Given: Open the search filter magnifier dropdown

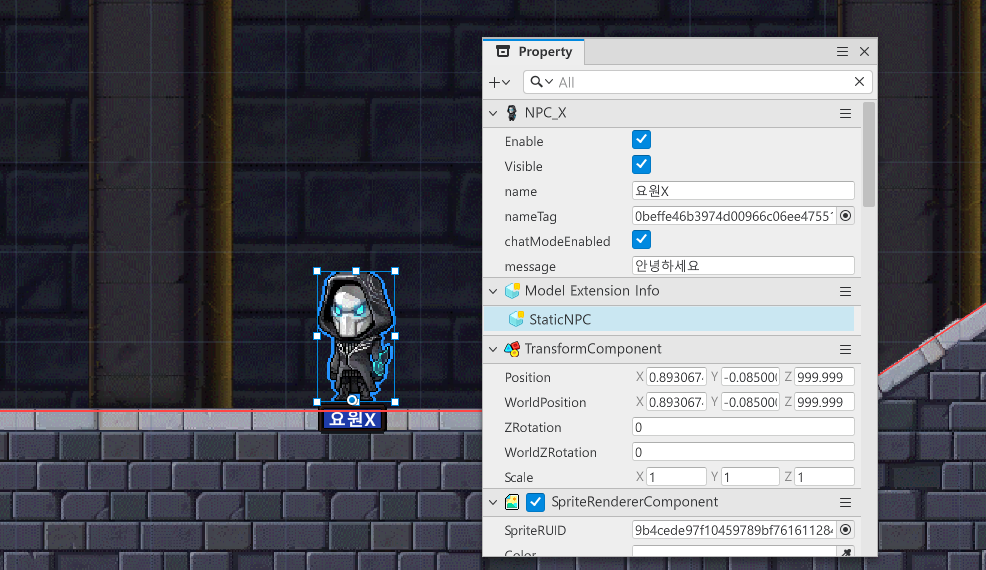Looking at the screenshot, I should pos(541,82).
